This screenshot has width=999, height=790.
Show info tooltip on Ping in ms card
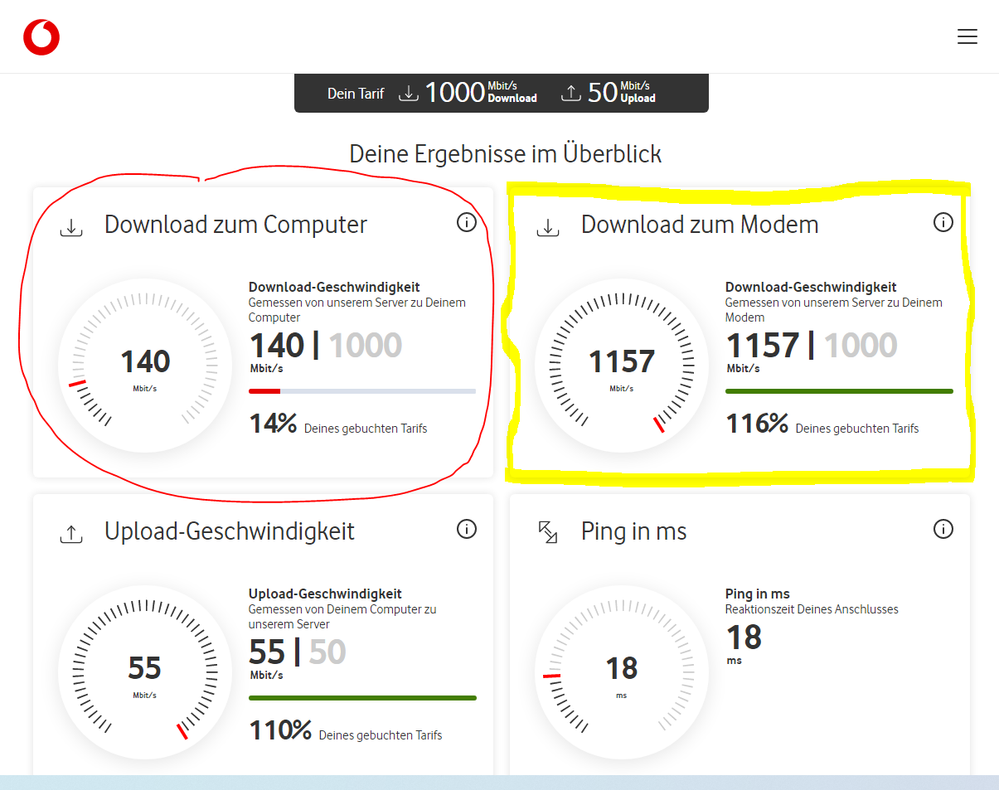tap(943, 528)
